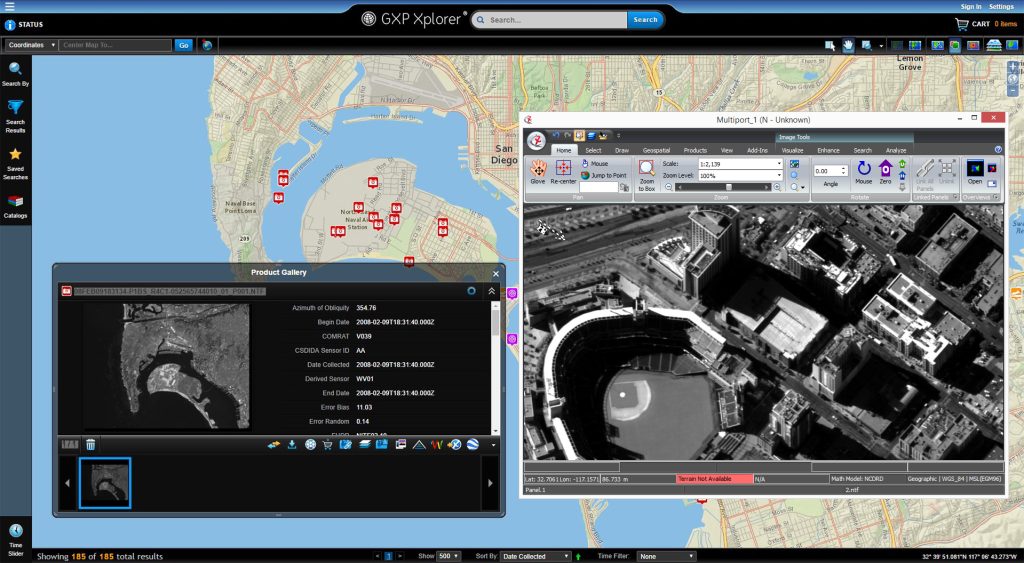The image size is (1024, 563).
Task: Click the zoom slider handle in ribbon
Action: pos(728,187)
